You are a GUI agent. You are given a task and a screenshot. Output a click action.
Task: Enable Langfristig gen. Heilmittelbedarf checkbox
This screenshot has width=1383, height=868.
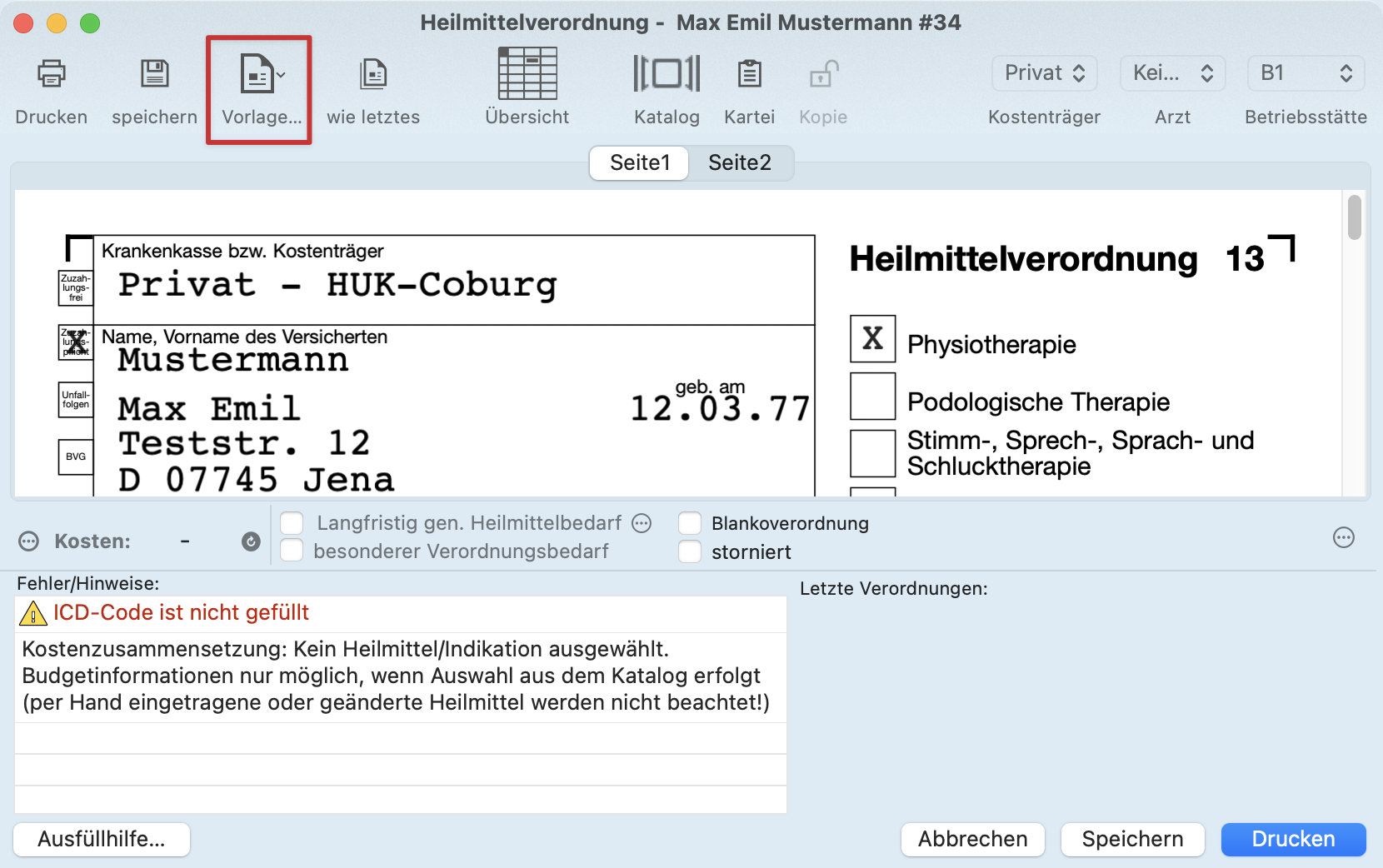[x=292, y=523]
